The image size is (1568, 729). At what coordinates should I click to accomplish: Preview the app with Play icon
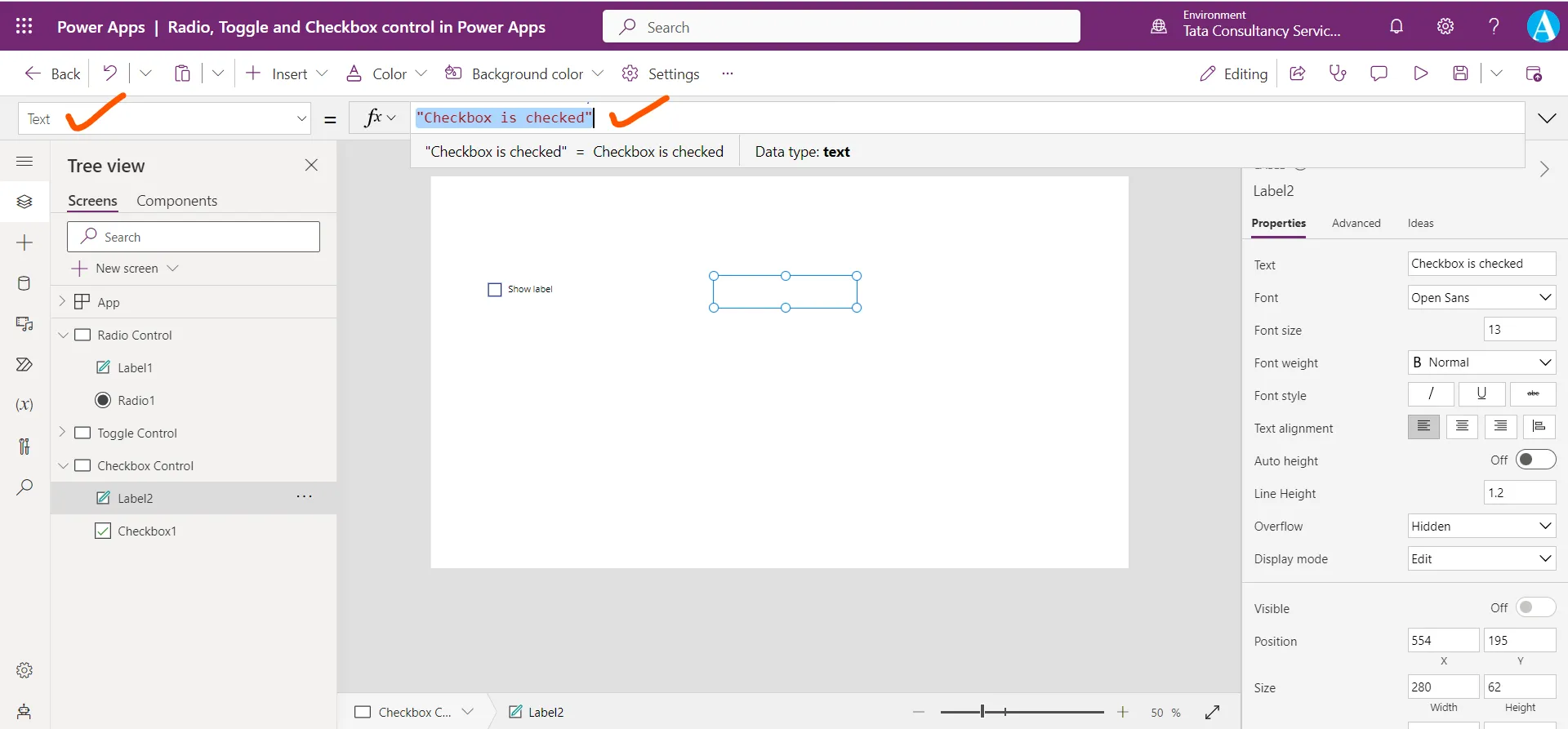coord(1421,73)
